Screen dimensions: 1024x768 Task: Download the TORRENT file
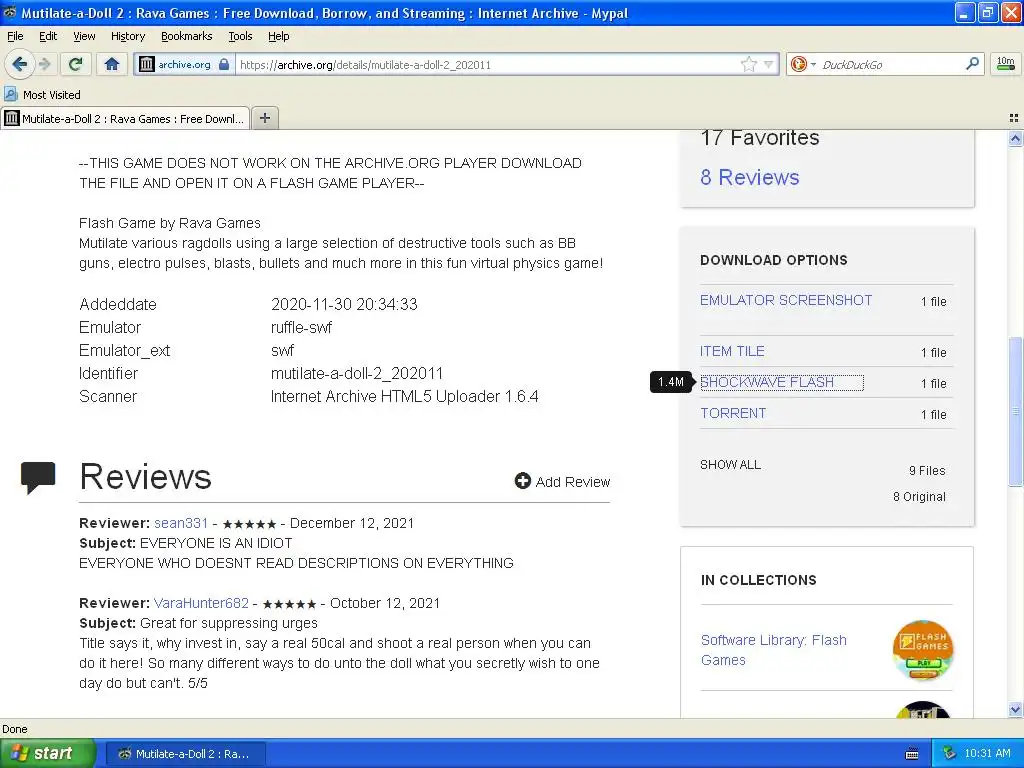pyautogui.click(x=733, y=413)
